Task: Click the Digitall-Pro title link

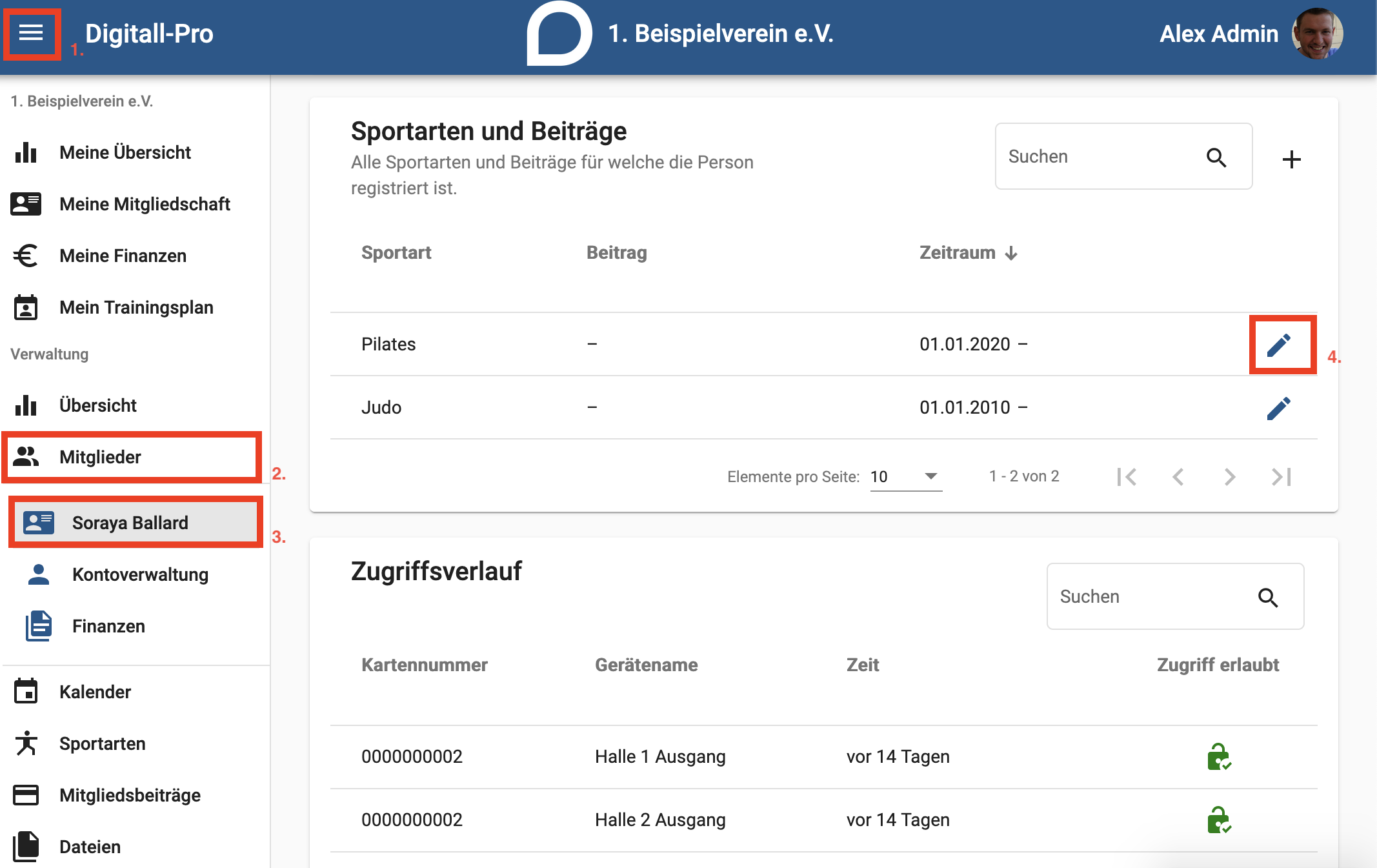Action: click(x=149, y=34)
